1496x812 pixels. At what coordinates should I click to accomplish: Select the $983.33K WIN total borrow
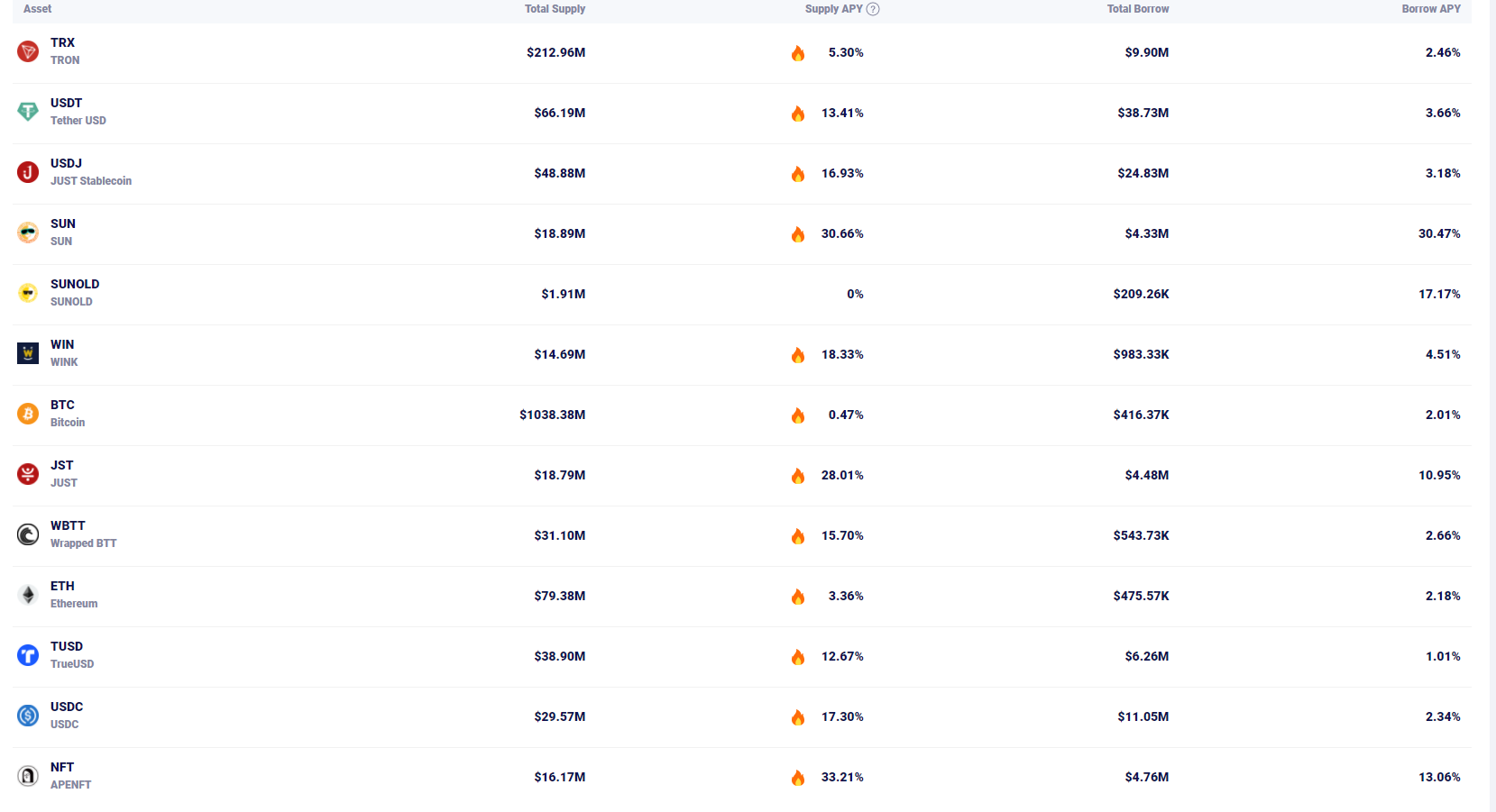pos(1141,354)
